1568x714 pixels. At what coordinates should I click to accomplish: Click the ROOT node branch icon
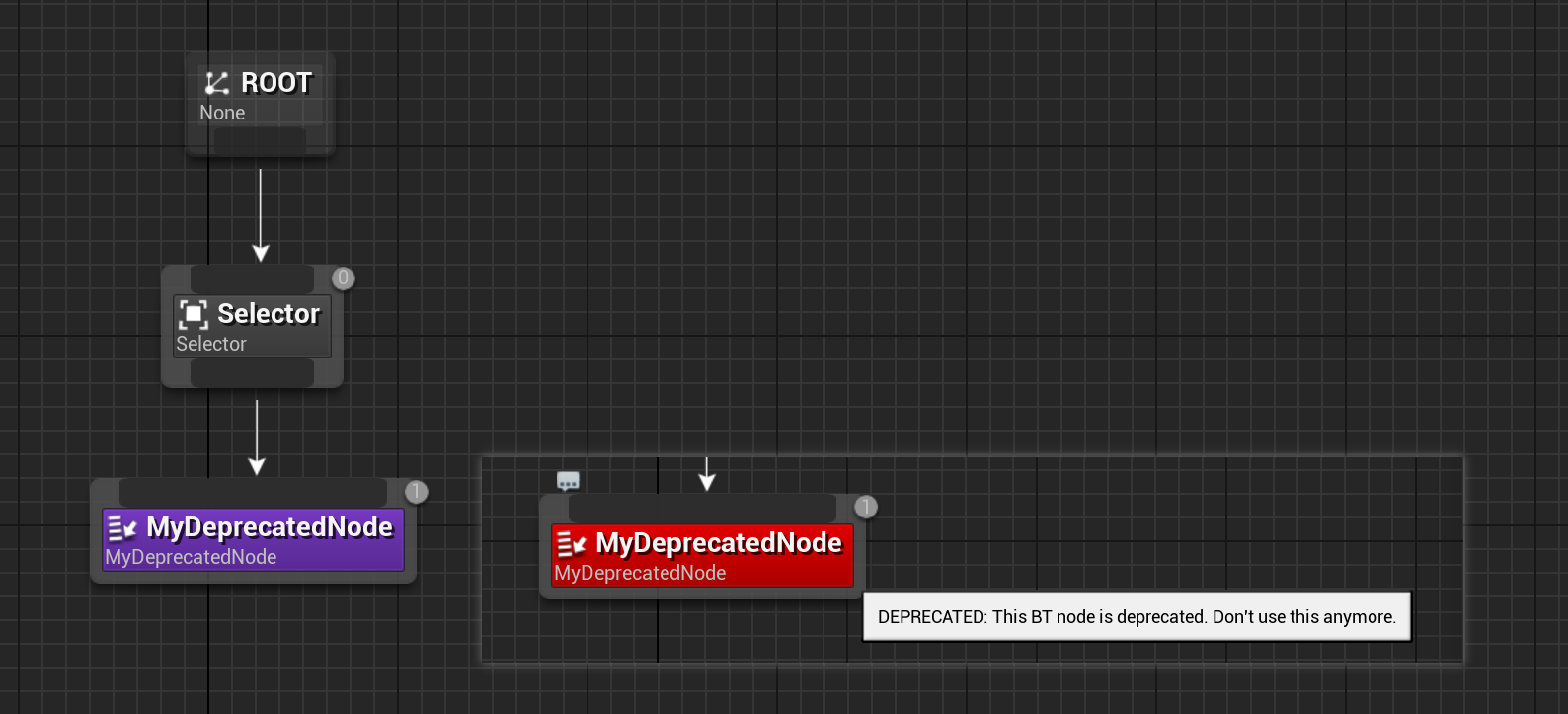click(217, 83)
